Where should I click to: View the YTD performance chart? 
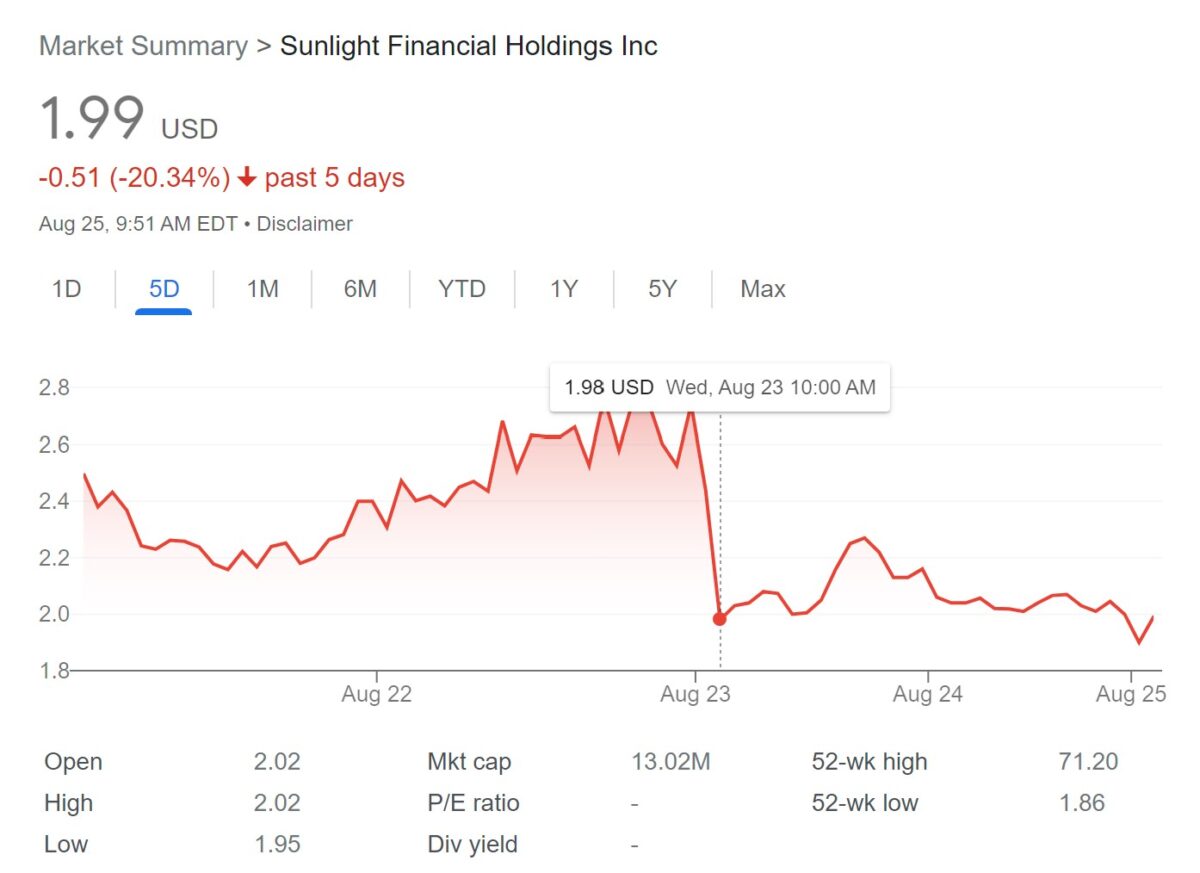[462, 289]
